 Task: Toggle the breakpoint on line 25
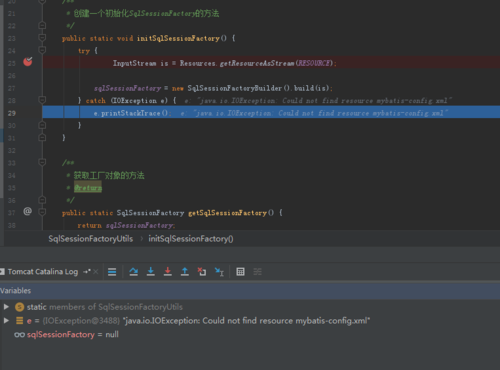(x=28, y=62)
